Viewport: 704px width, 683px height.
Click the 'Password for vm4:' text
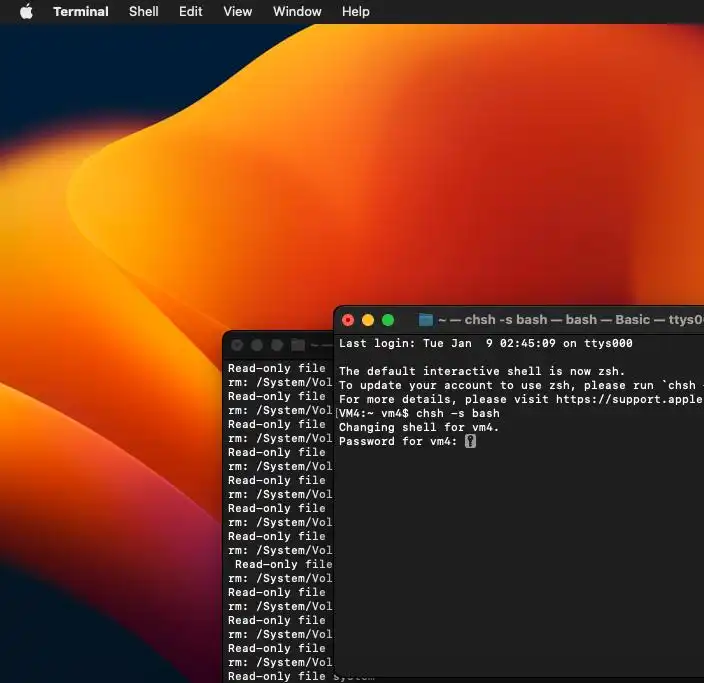coord(398,441)
